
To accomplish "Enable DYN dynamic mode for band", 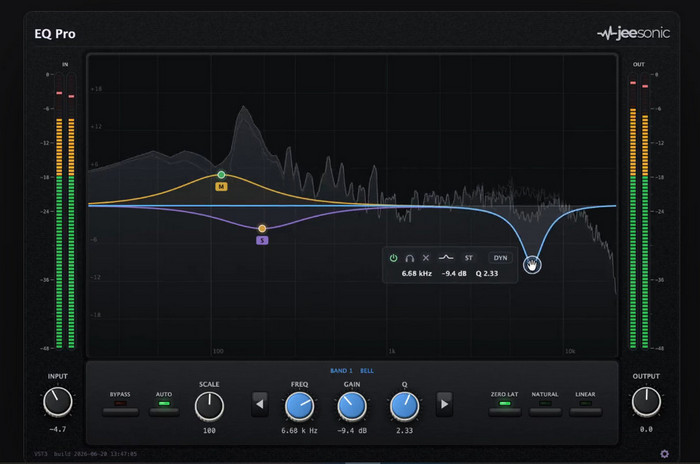I will pos(500,258).
